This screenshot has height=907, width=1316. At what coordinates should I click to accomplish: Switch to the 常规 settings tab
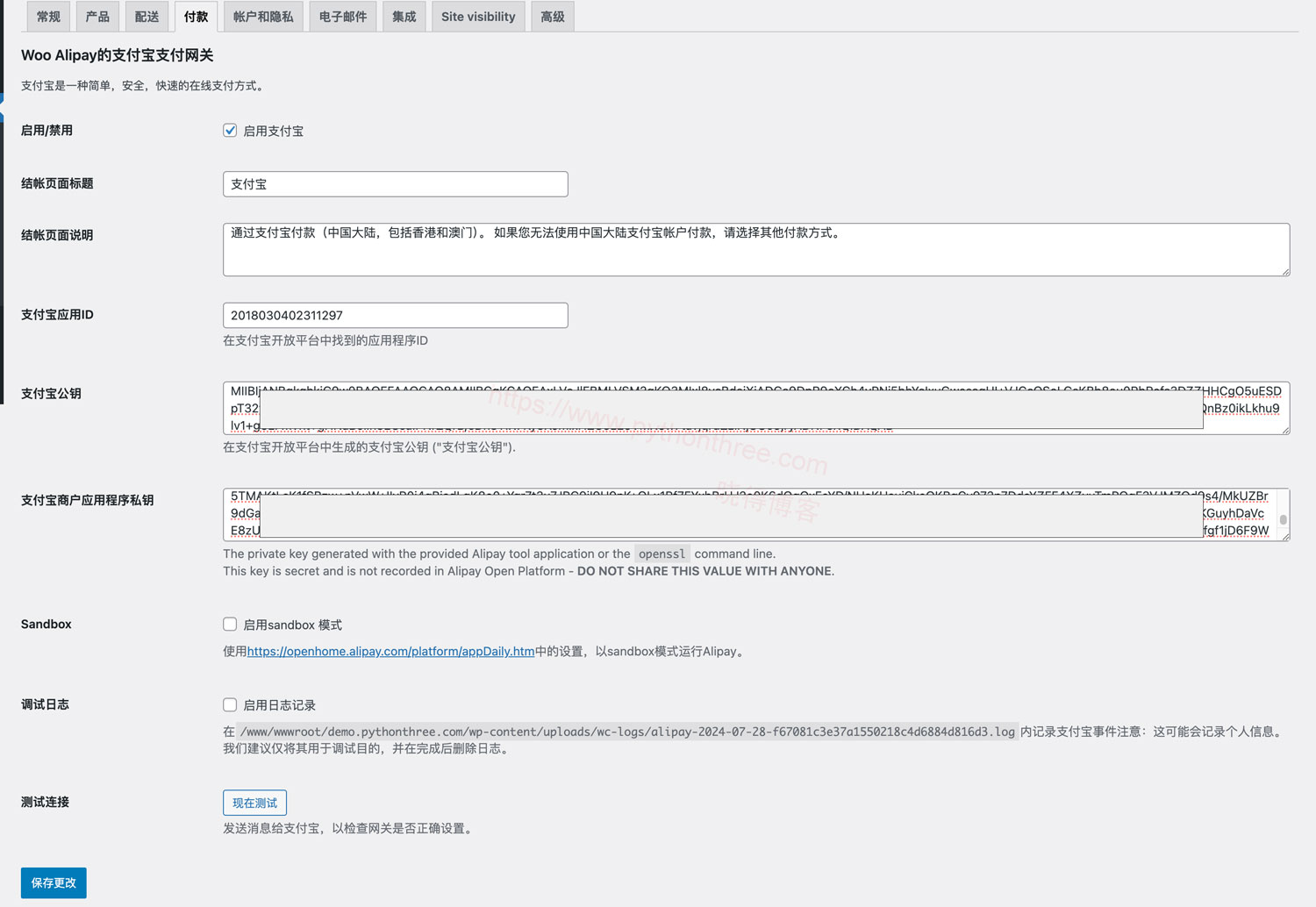coord(47,16)
